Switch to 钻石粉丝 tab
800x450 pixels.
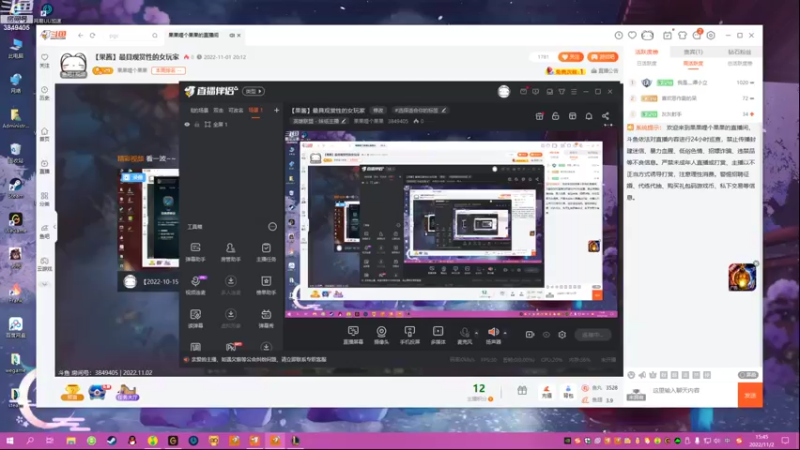739,52
